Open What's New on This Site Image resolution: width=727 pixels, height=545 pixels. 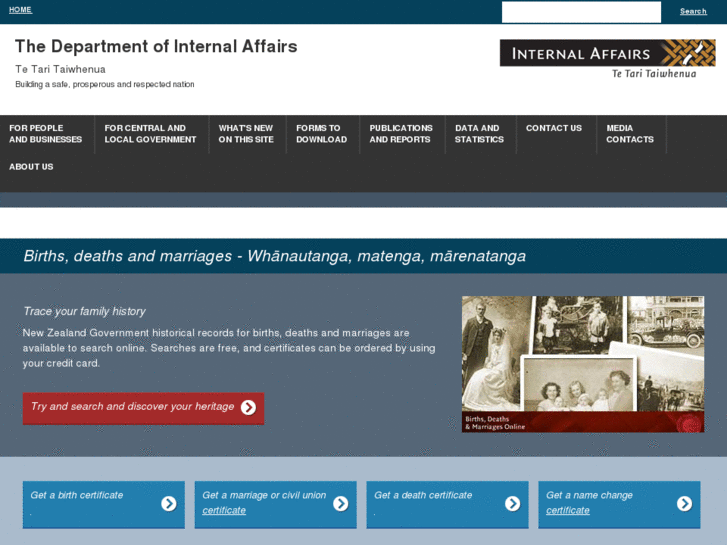246,134
